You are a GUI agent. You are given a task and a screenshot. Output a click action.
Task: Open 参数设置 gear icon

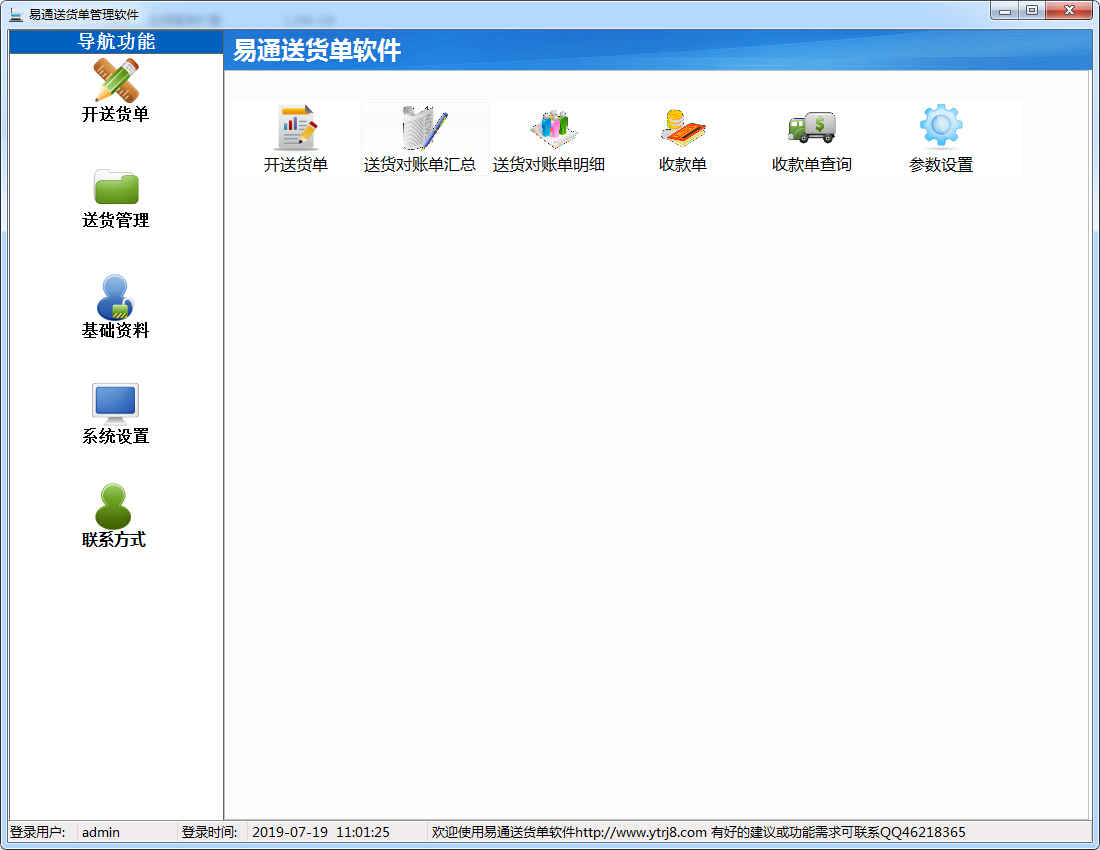tap(941, 139)
